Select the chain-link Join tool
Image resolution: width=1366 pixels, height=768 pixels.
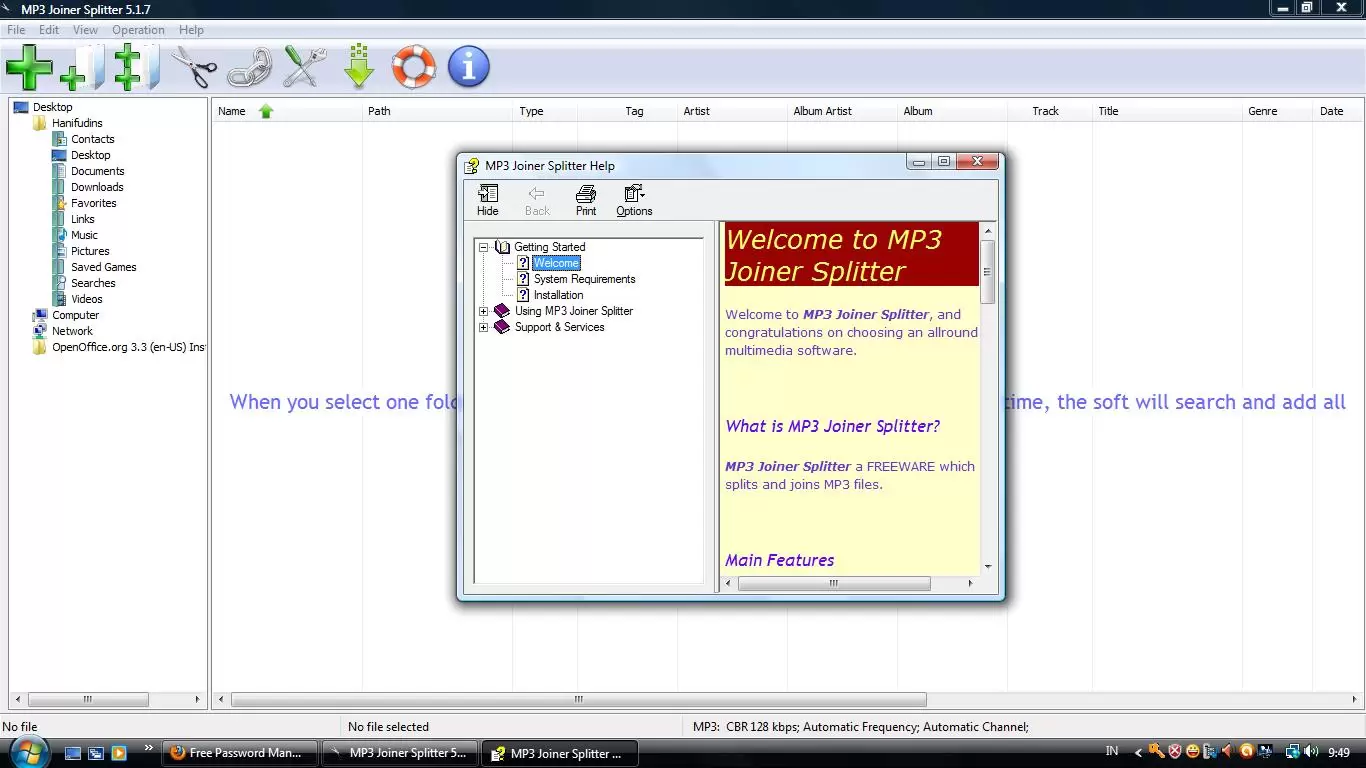tap(249, 66)
